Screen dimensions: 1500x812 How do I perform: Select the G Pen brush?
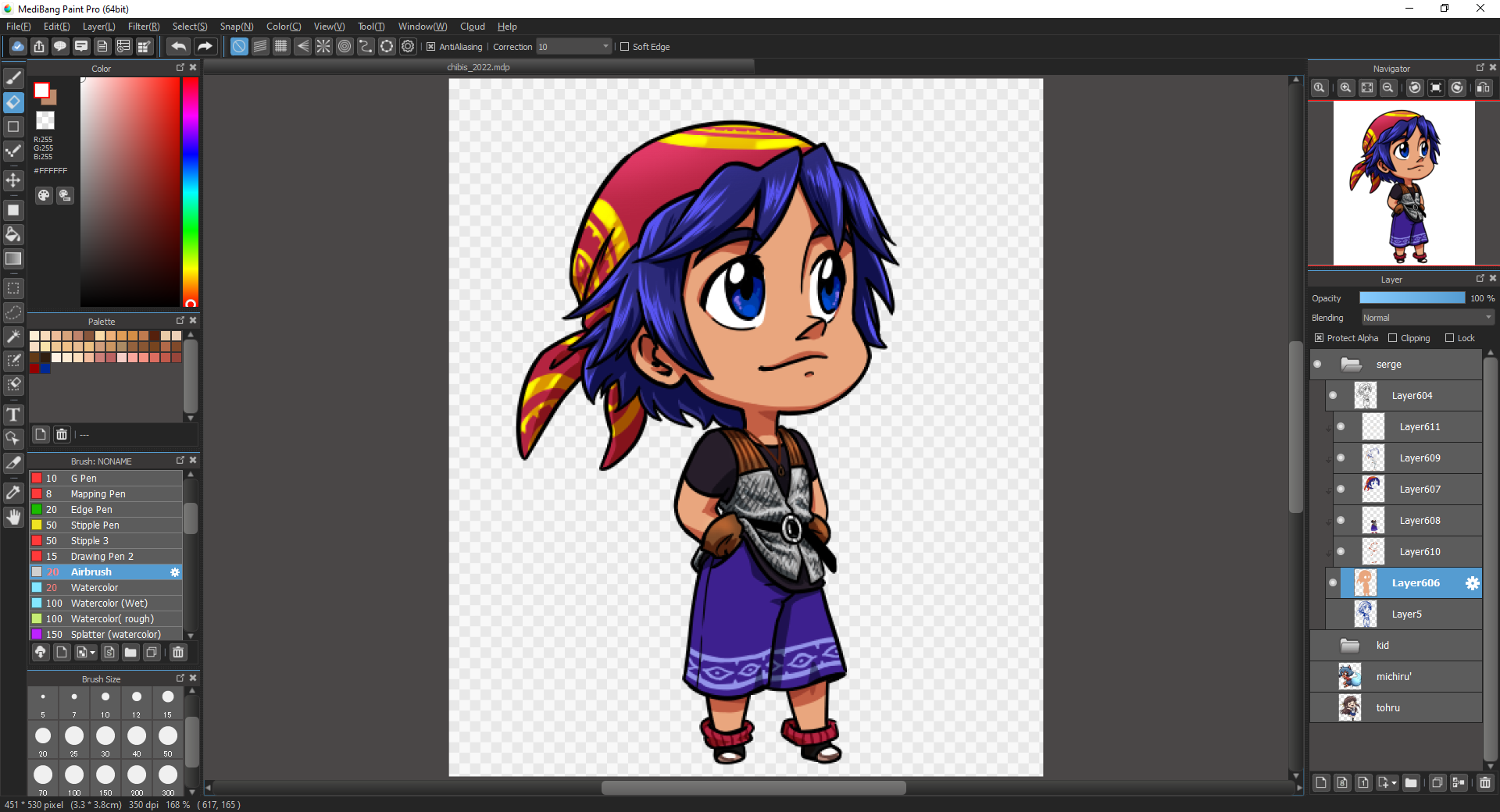point(106,479)
